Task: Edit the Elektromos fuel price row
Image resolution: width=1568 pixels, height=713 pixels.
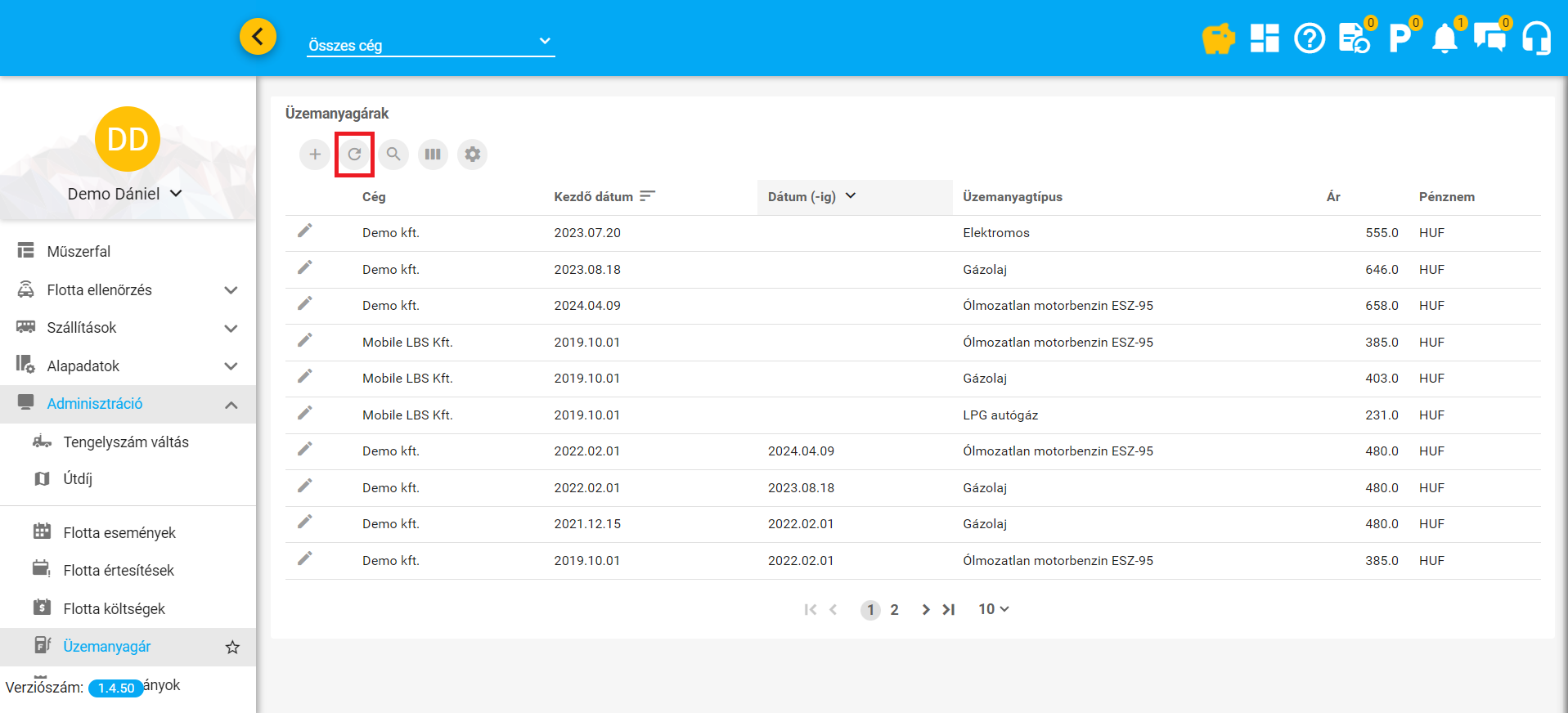Action: [x=304, y=231]
